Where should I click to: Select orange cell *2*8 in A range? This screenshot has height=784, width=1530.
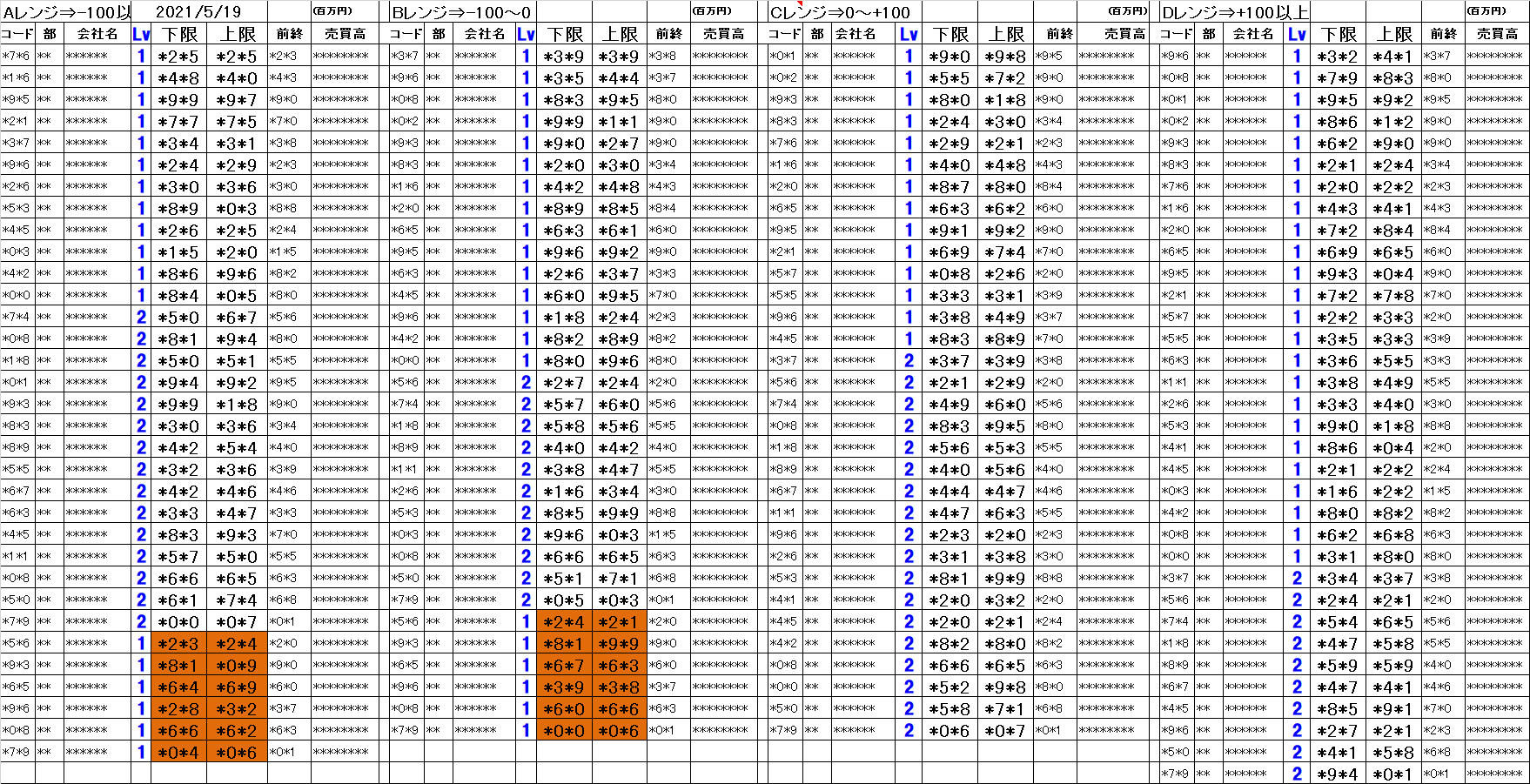178,708
